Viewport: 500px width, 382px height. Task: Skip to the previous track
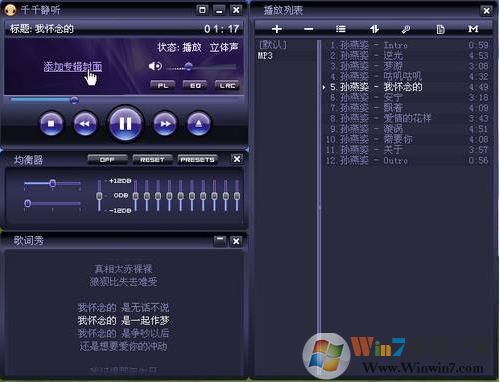point(85,124)
